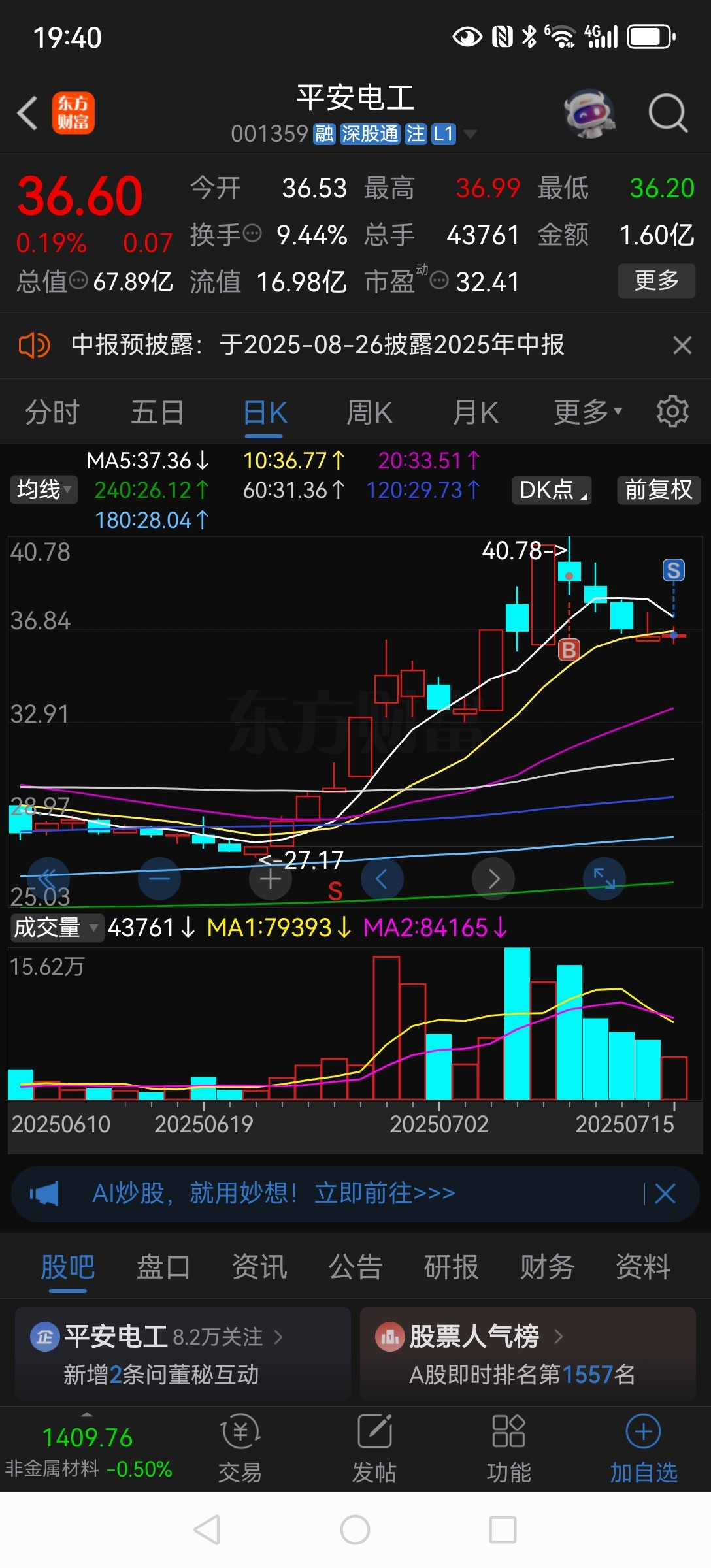
Task: Jump chart to earliest with double-left arrow
Action: 48,878
